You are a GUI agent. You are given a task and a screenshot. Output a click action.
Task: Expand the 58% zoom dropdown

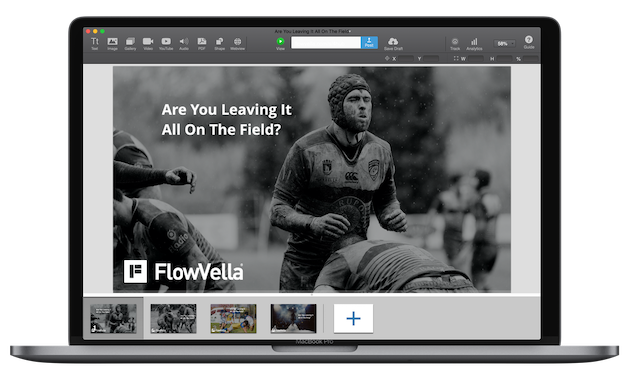pos(504,43)
